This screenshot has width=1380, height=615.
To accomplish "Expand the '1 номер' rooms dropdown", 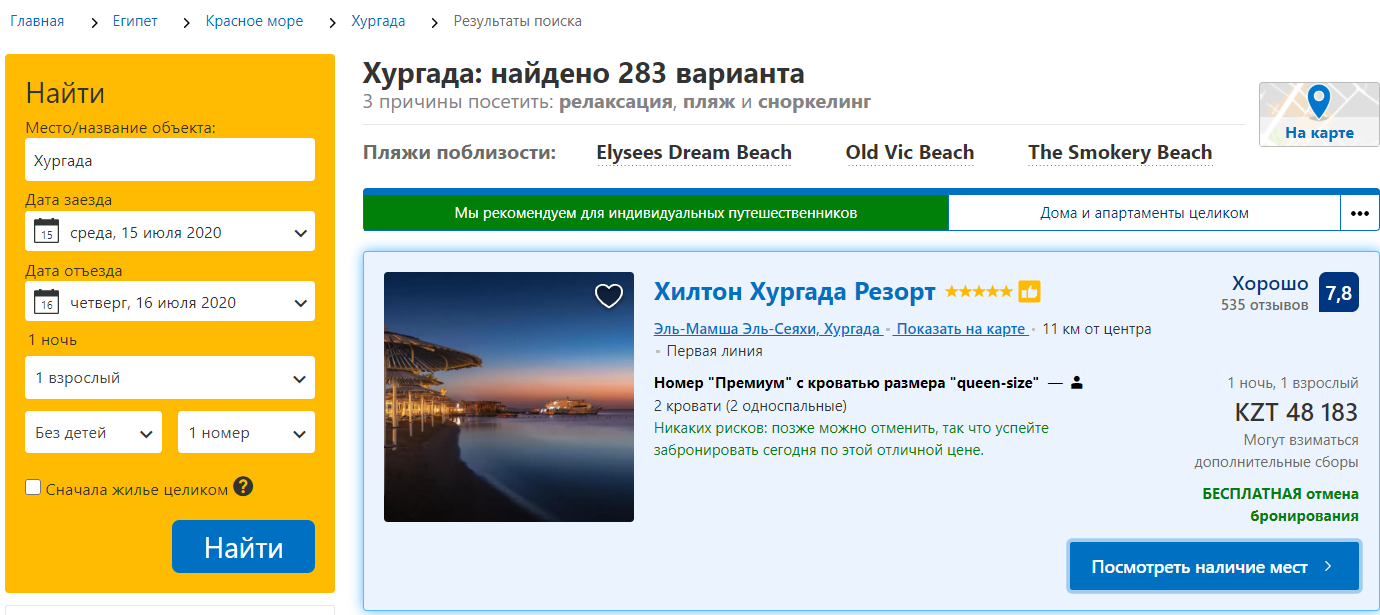I will 246,433.
